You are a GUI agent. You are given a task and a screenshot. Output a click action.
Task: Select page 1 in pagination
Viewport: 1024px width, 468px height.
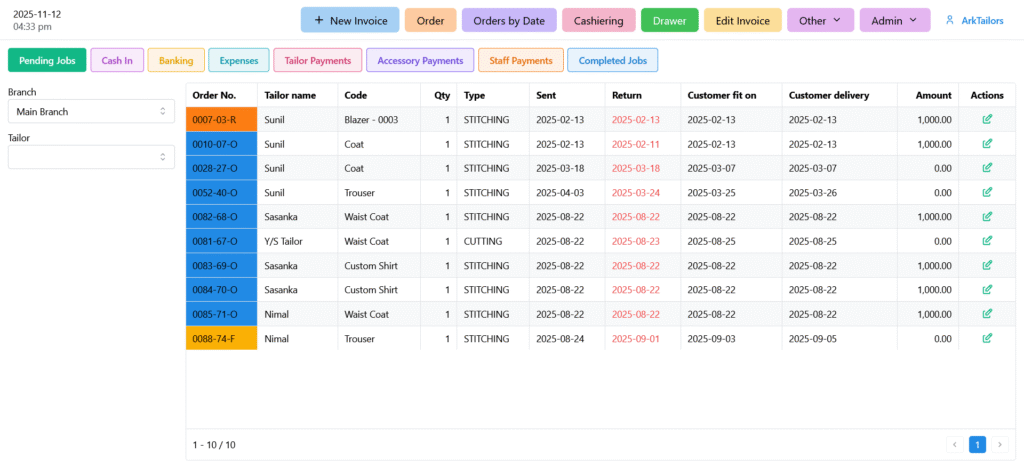click(x=977, y=444)
